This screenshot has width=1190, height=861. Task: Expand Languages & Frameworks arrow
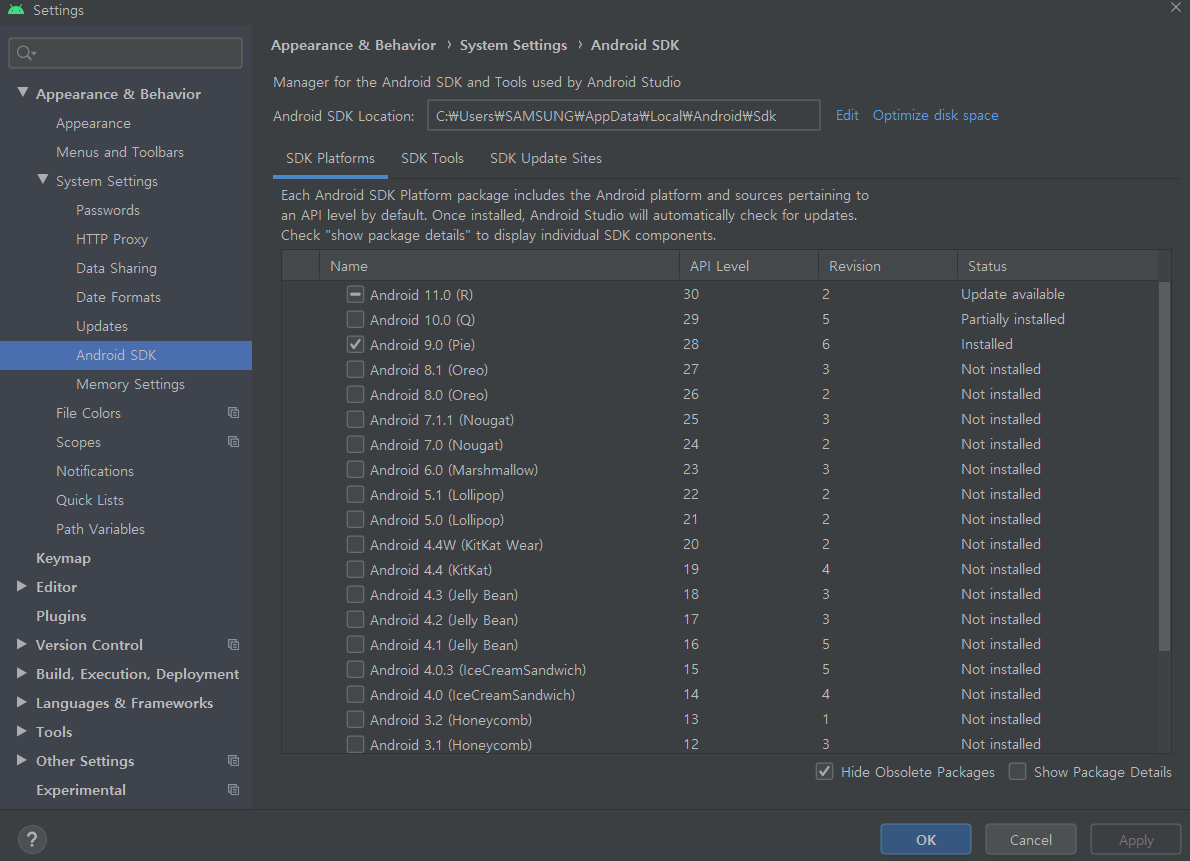[x=21, y=702]
